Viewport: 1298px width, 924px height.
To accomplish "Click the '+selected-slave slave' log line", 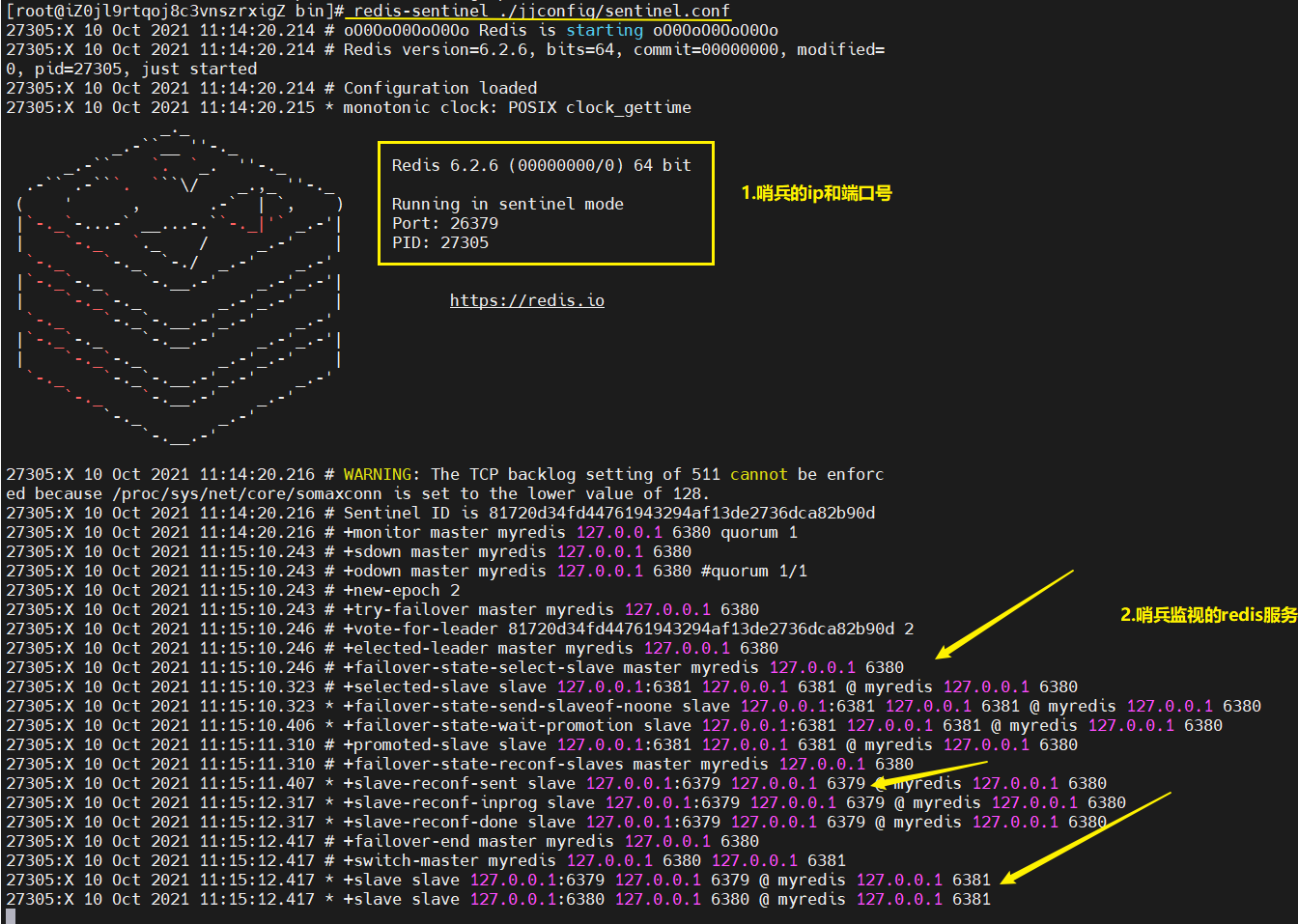I will [x=542, y=686].
